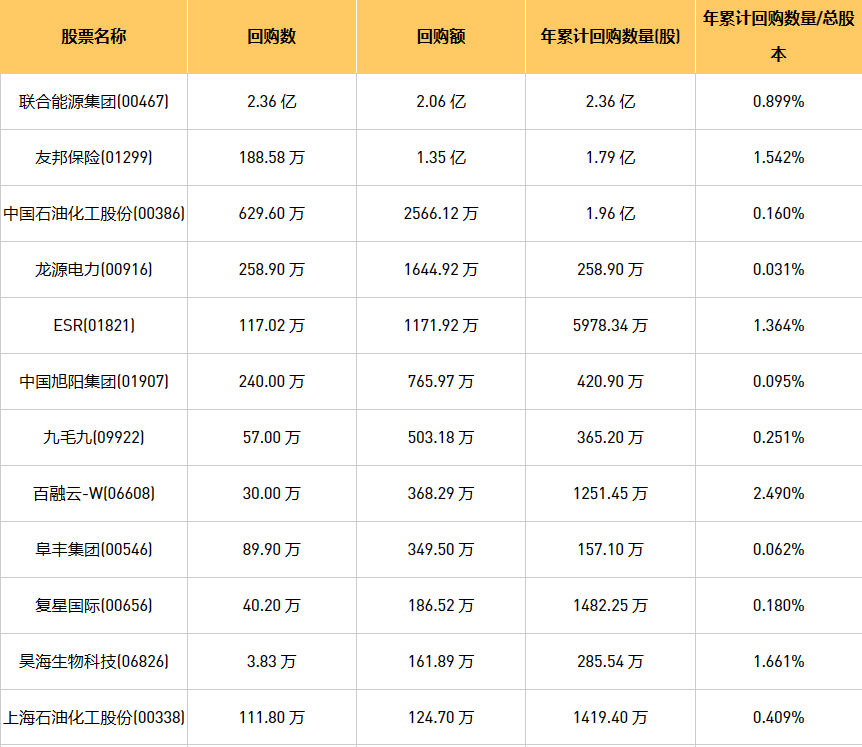Click the 157.10 万 cumulative cell
The width and height of the screenshot is (862, 747).
[x=610, y=550]
